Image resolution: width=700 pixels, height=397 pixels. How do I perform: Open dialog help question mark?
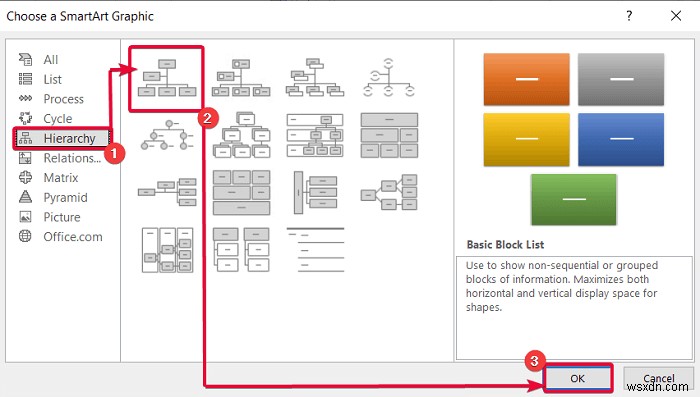(x=629, y=16)
